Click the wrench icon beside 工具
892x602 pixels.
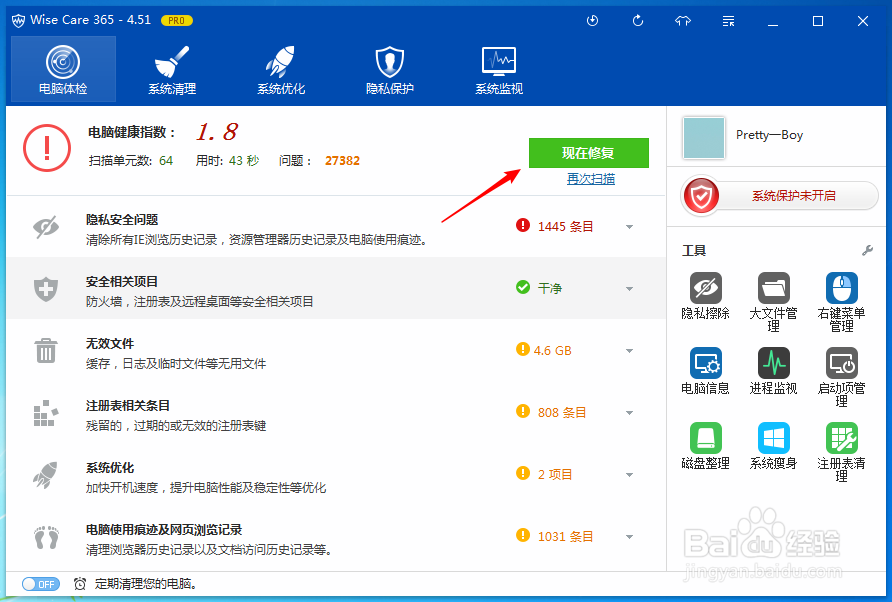click(868, 250)
